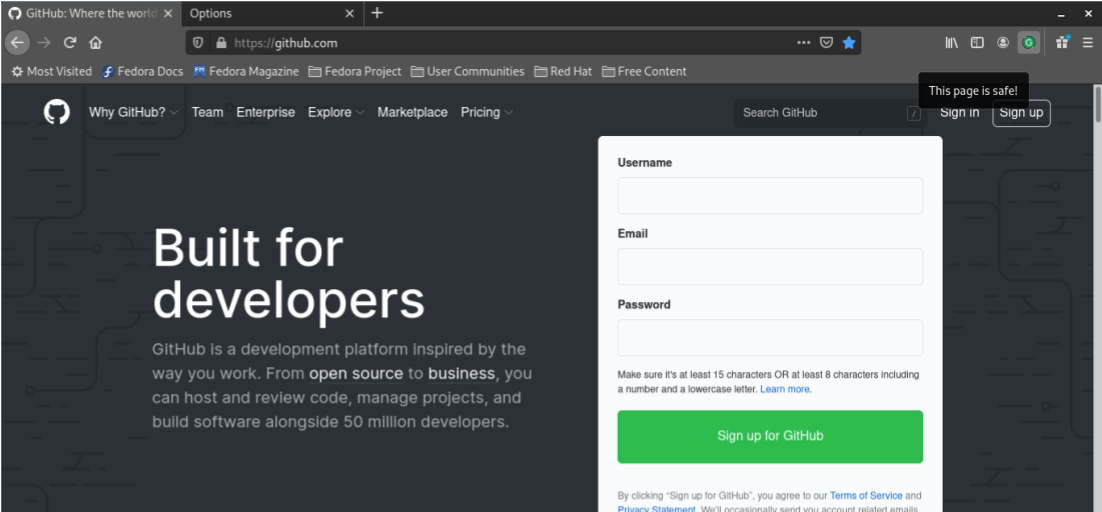Open Most Visited bookmarks

tap(52, 71)
